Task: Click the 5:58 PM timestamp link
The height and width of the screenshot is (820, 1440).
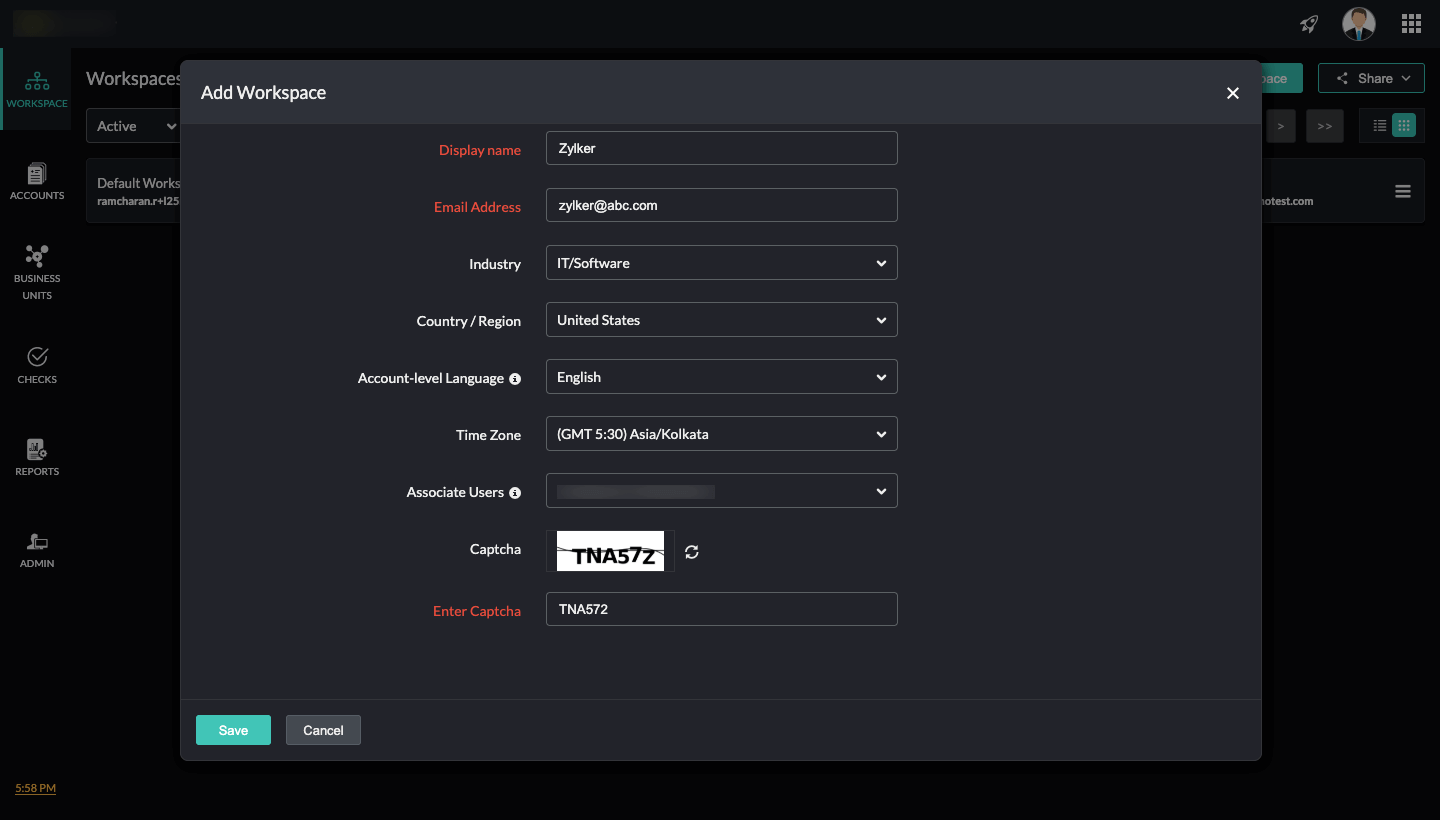Action: click(x=34, y=788)
